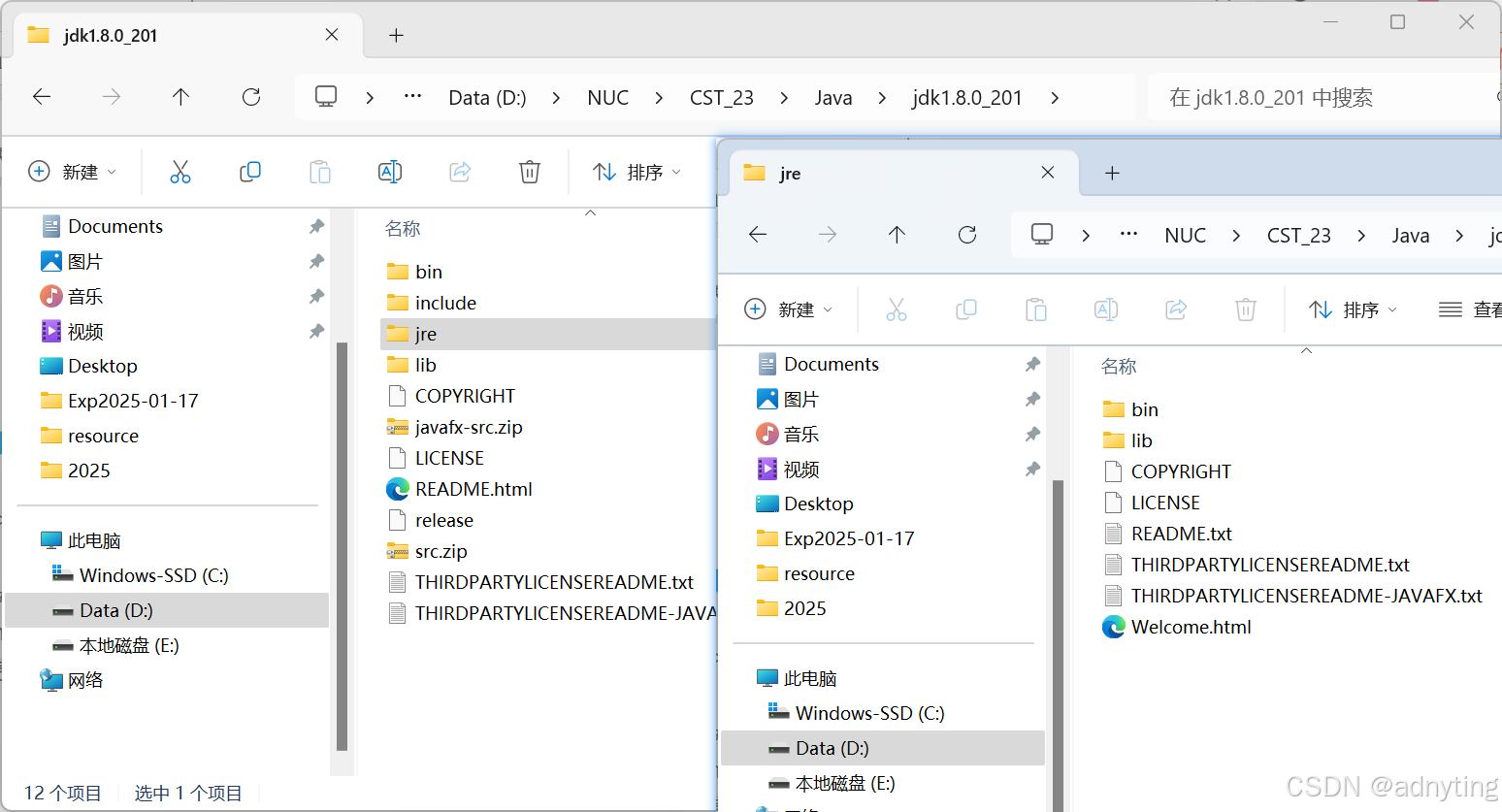Click 名称 column header in jre window

tap(1119, 366)
